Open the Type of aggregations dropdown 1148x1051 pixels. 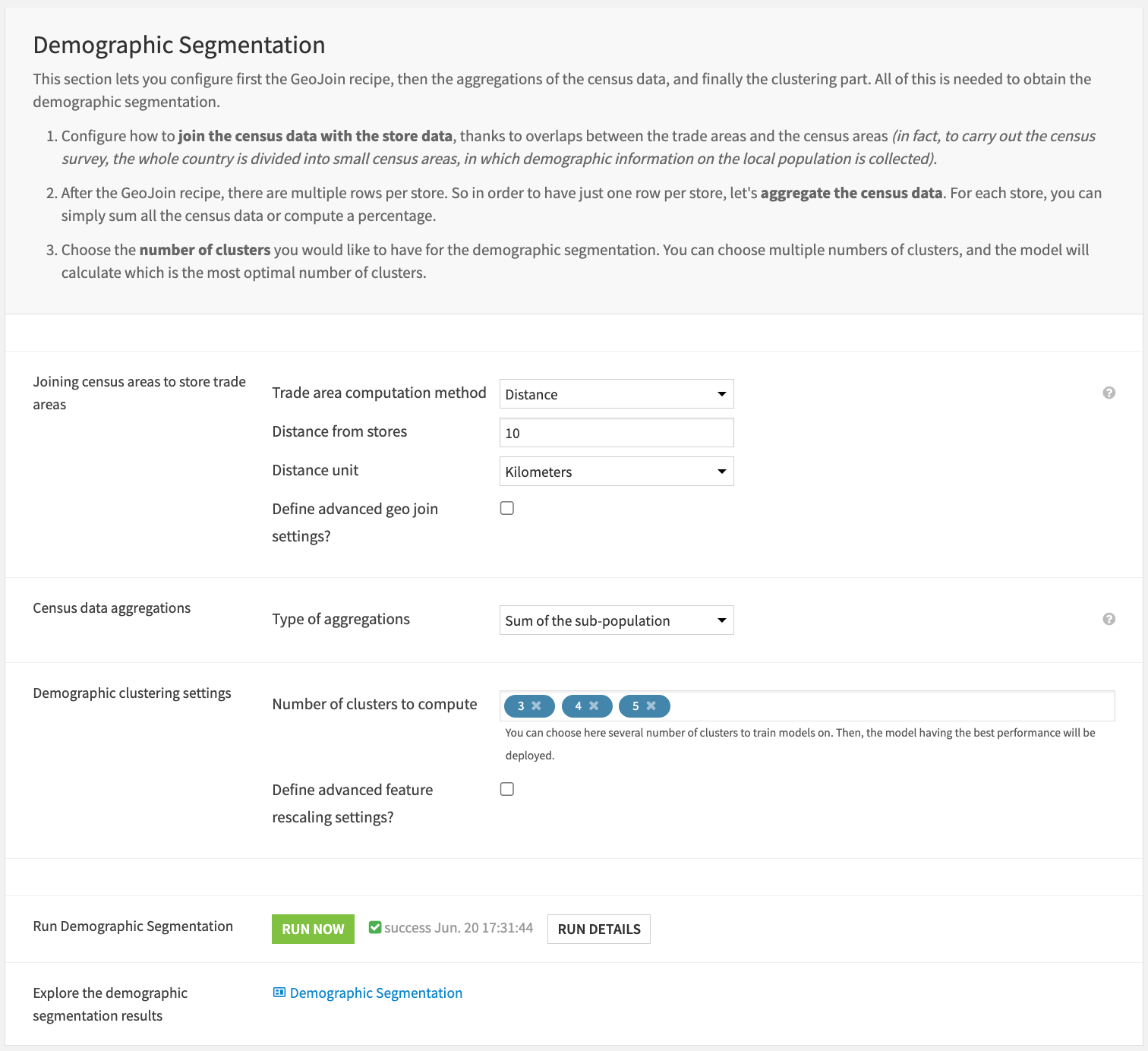click(x=616, y=620)
